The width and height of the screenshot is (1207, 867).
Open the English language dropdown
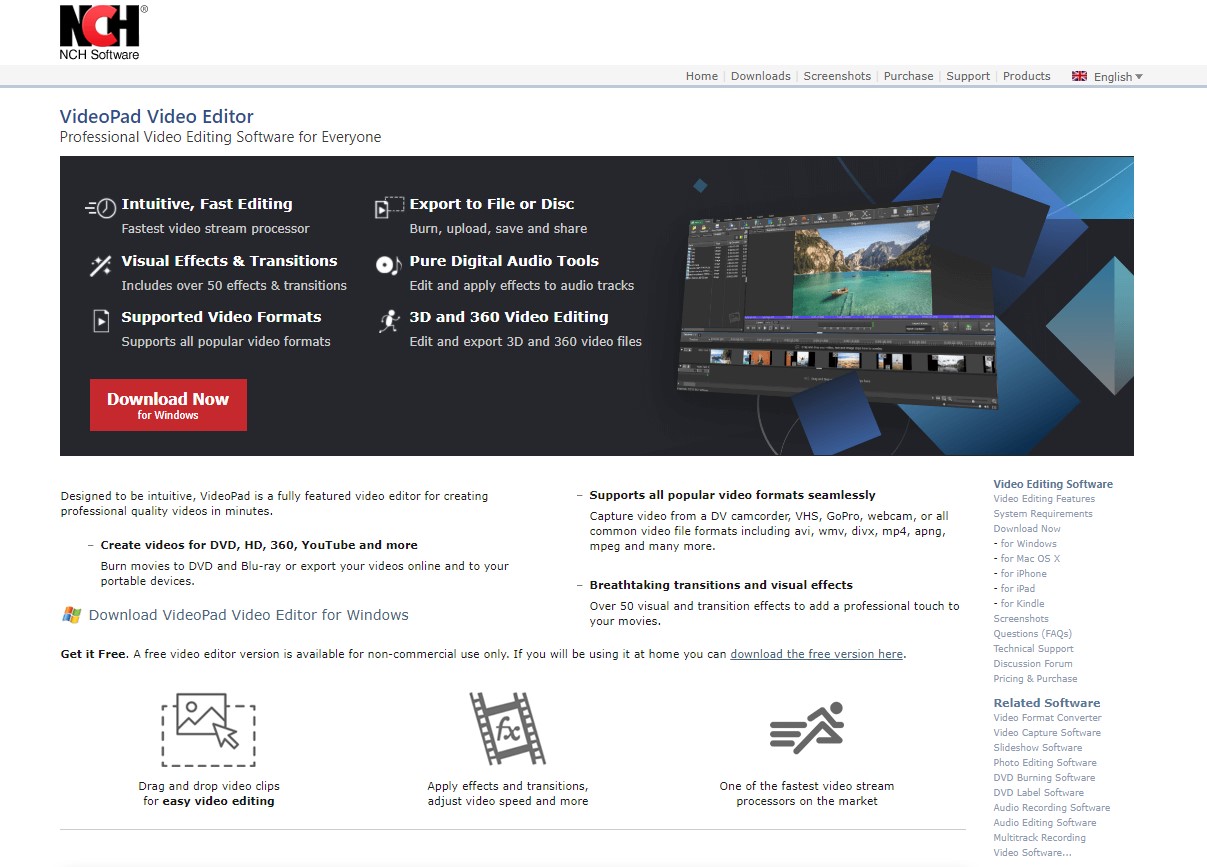coord(1118,77)
